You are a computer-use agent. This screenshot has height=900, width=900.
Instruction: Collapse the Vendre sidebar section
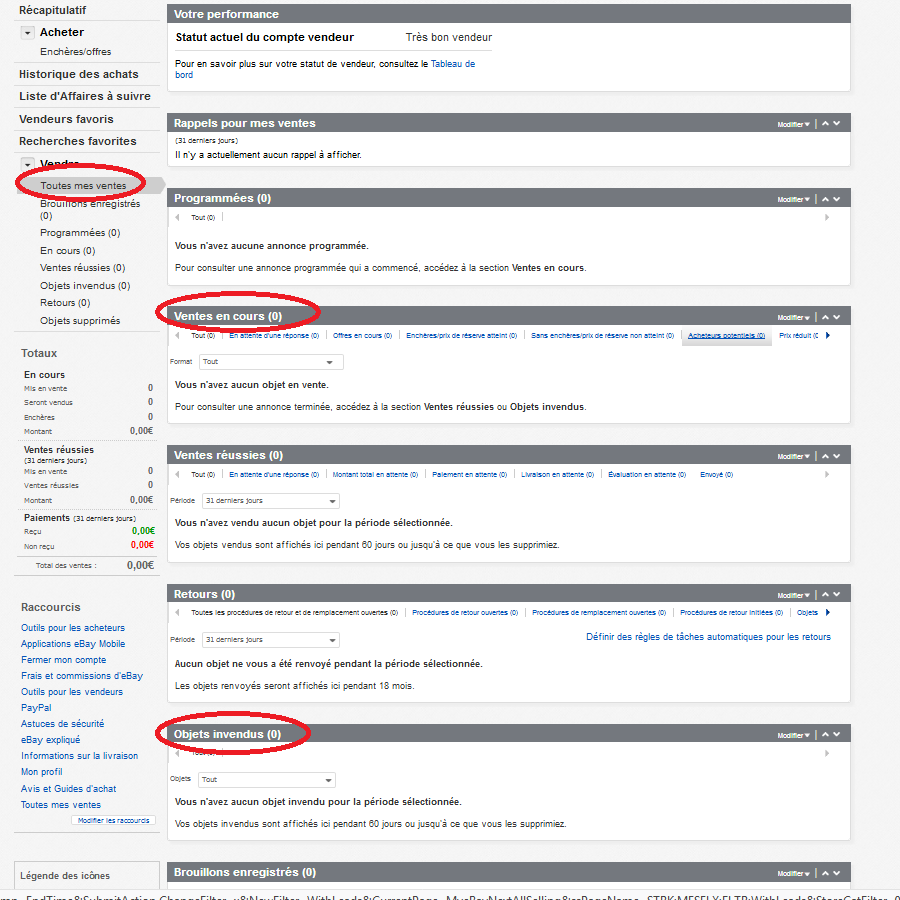click(x=28, y=164)
